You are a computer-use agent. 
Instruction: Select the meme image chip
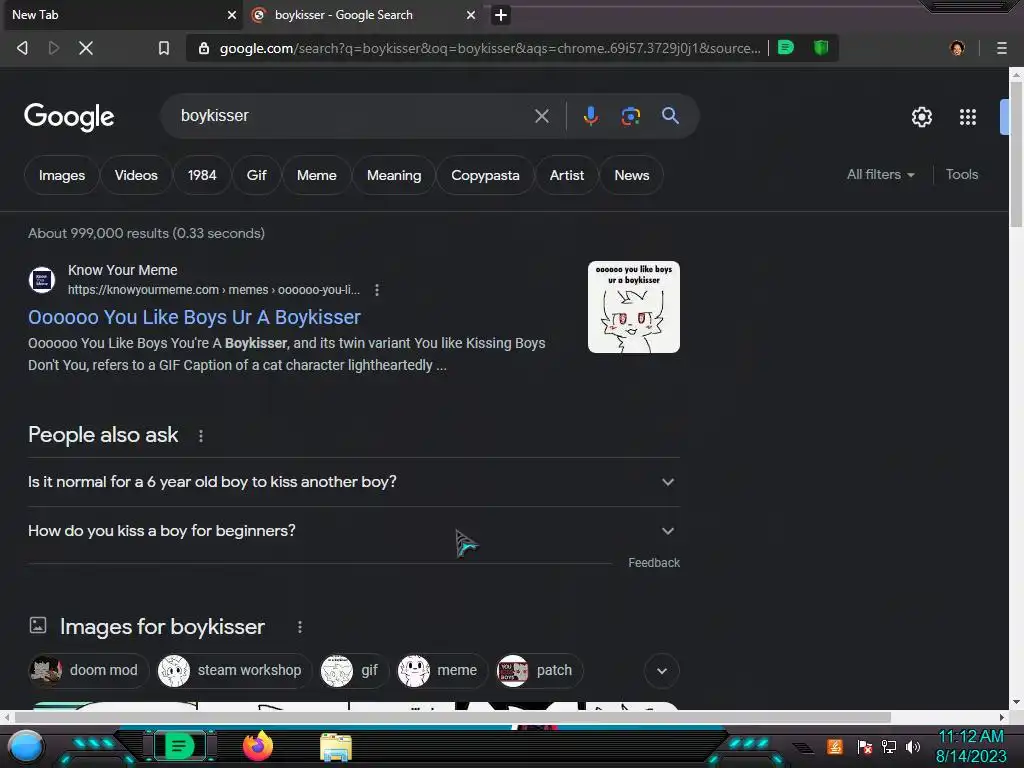pos(442,671)
